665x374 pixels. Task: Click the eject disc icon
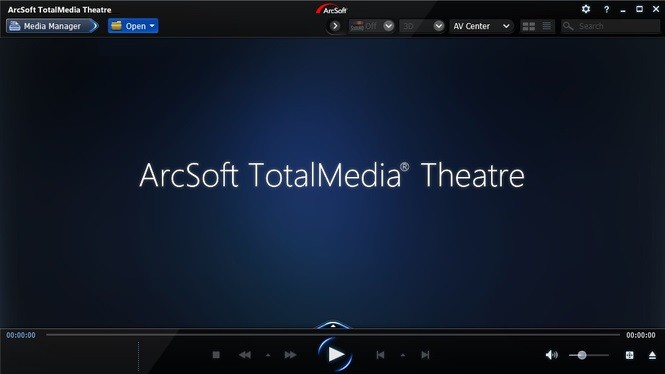coord(652,355)
